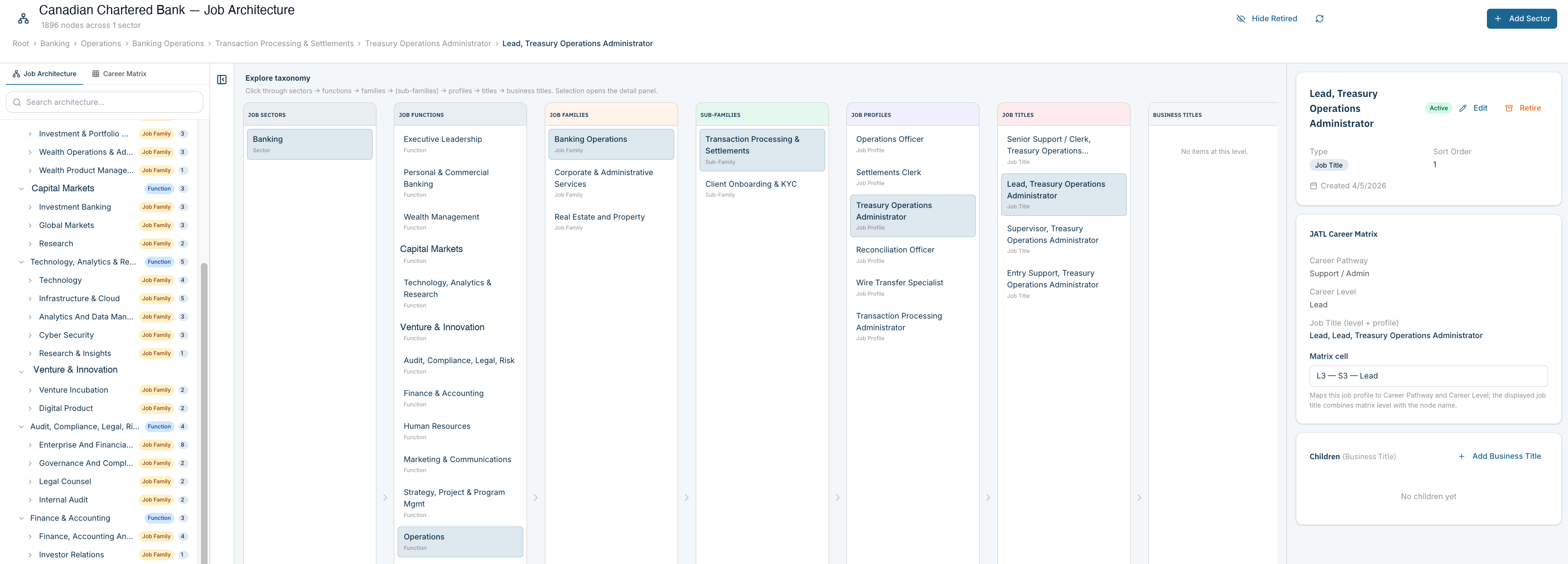Select Analytics And Data Man... in the tree
1568x564 pixels.
click(86, 317)
